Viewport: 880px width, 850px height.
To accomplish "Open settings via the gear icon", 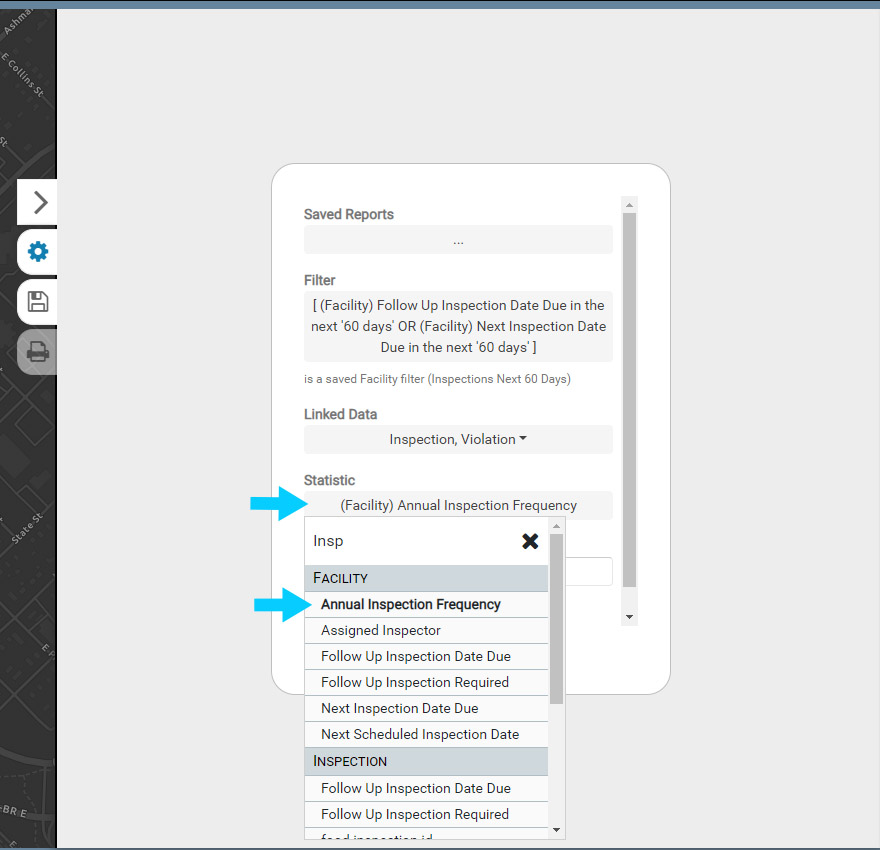I will point(38,252).
